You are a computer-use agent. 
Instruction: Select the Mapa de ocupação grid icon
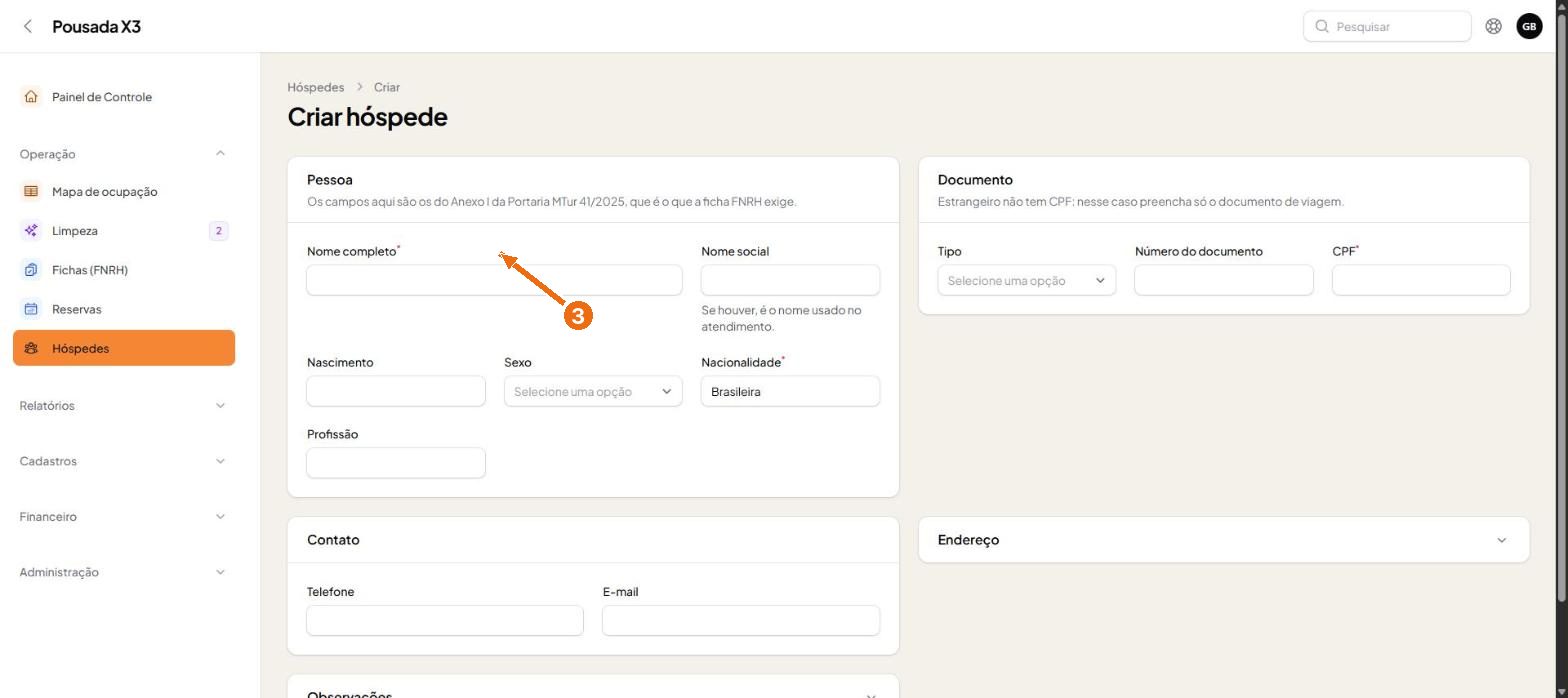point(31,192)
